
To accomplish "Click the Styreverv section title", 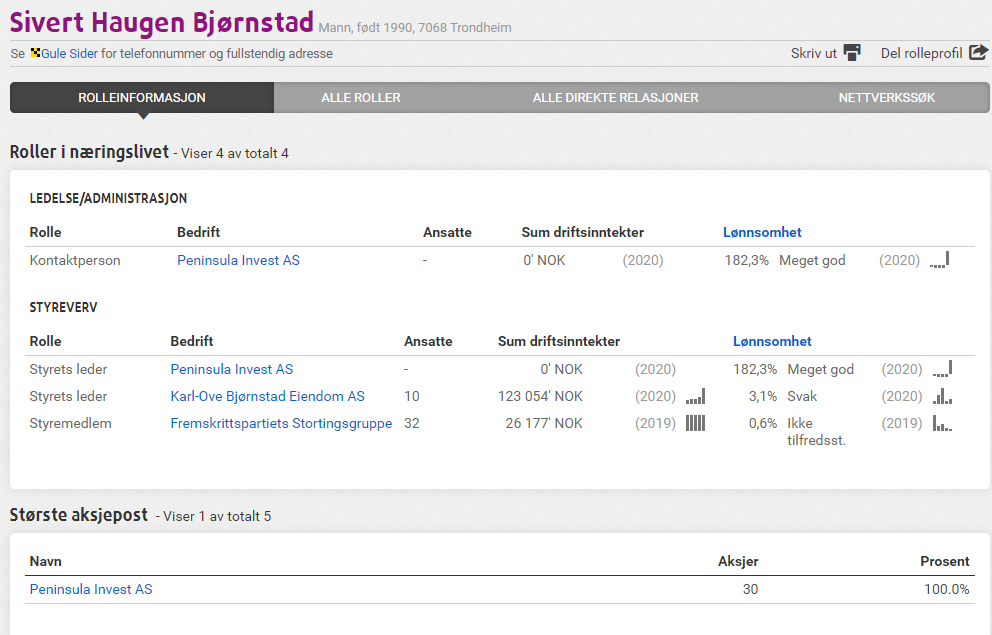I will 63,307.
